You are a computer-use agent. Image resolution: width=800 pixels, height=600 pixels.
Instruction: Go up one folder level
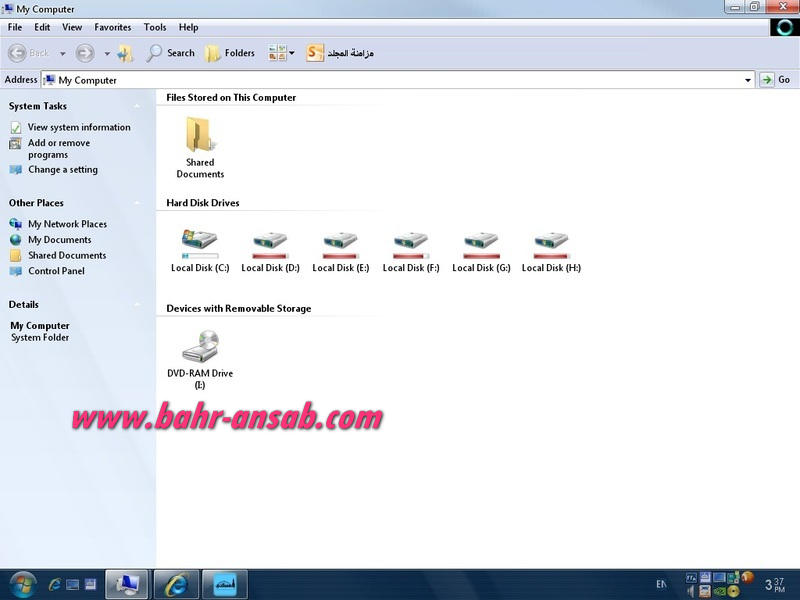125,53
